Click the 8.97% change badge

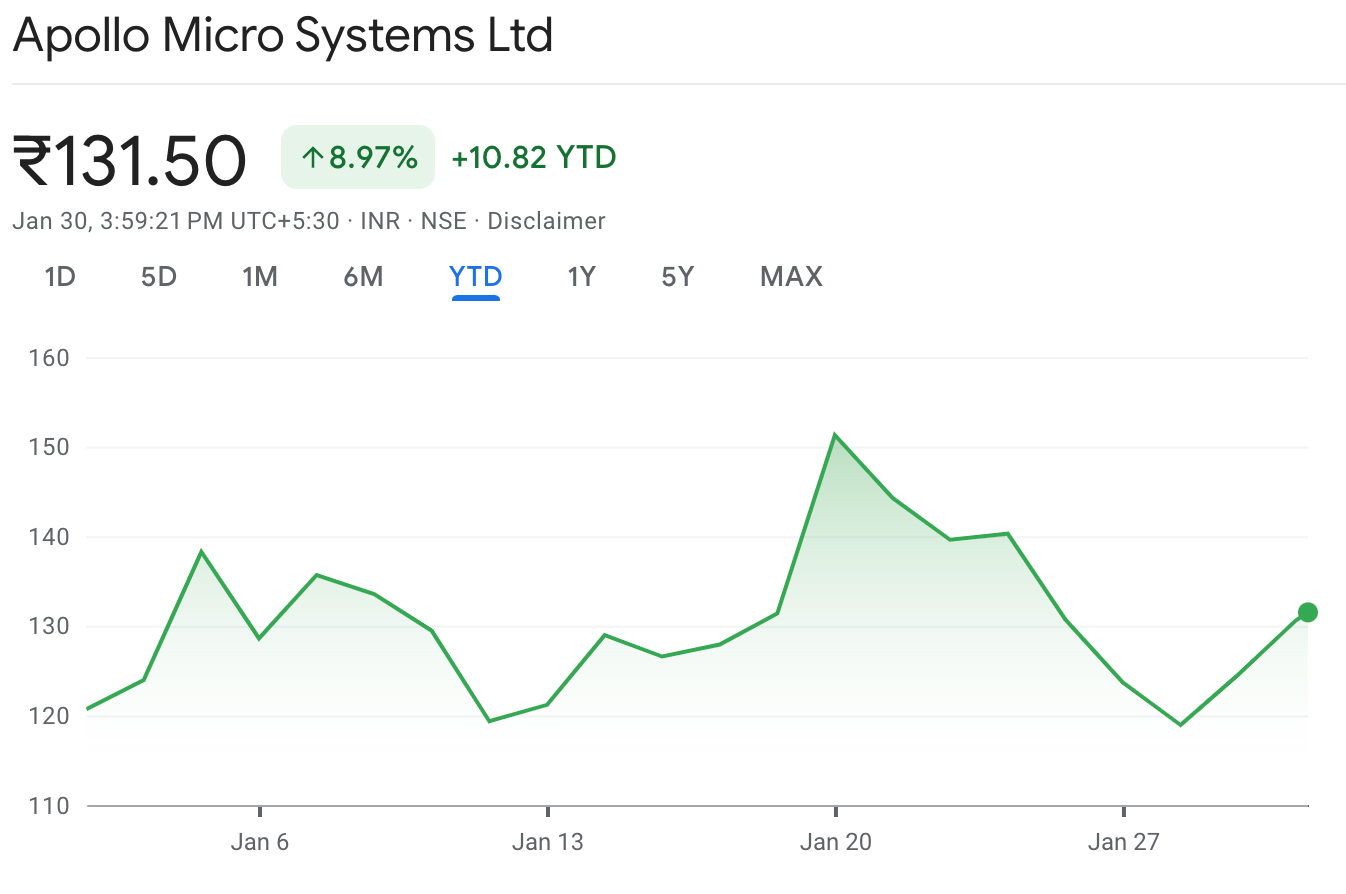click(358, 157)
